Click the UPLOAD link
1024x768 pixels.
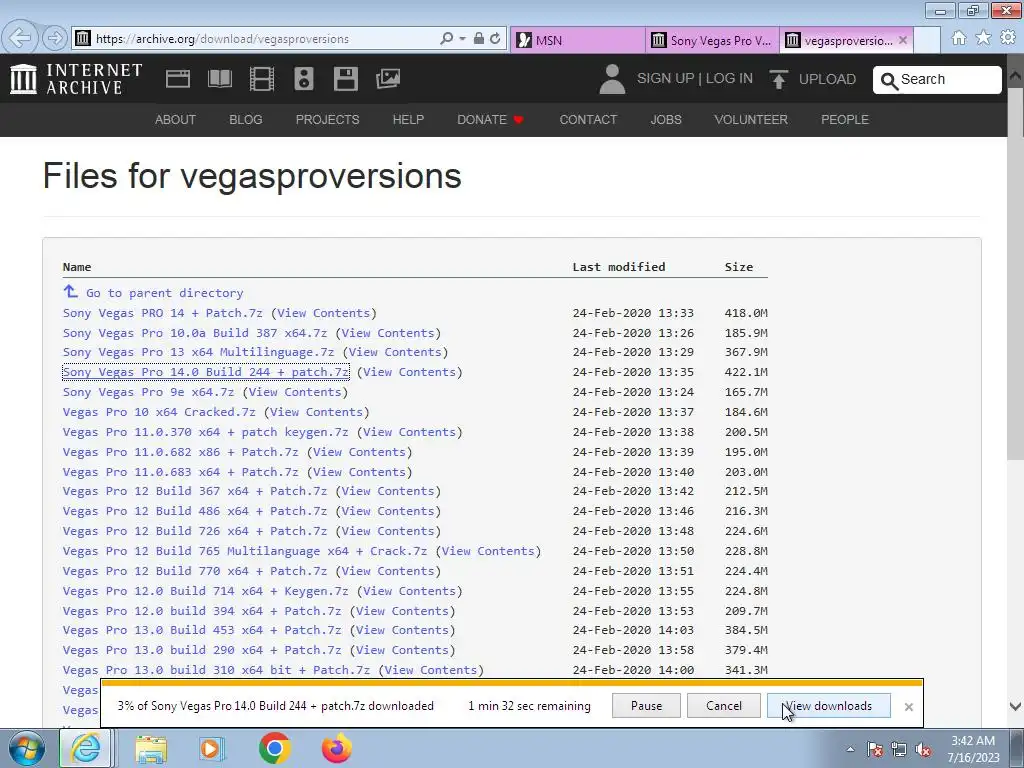827,79
